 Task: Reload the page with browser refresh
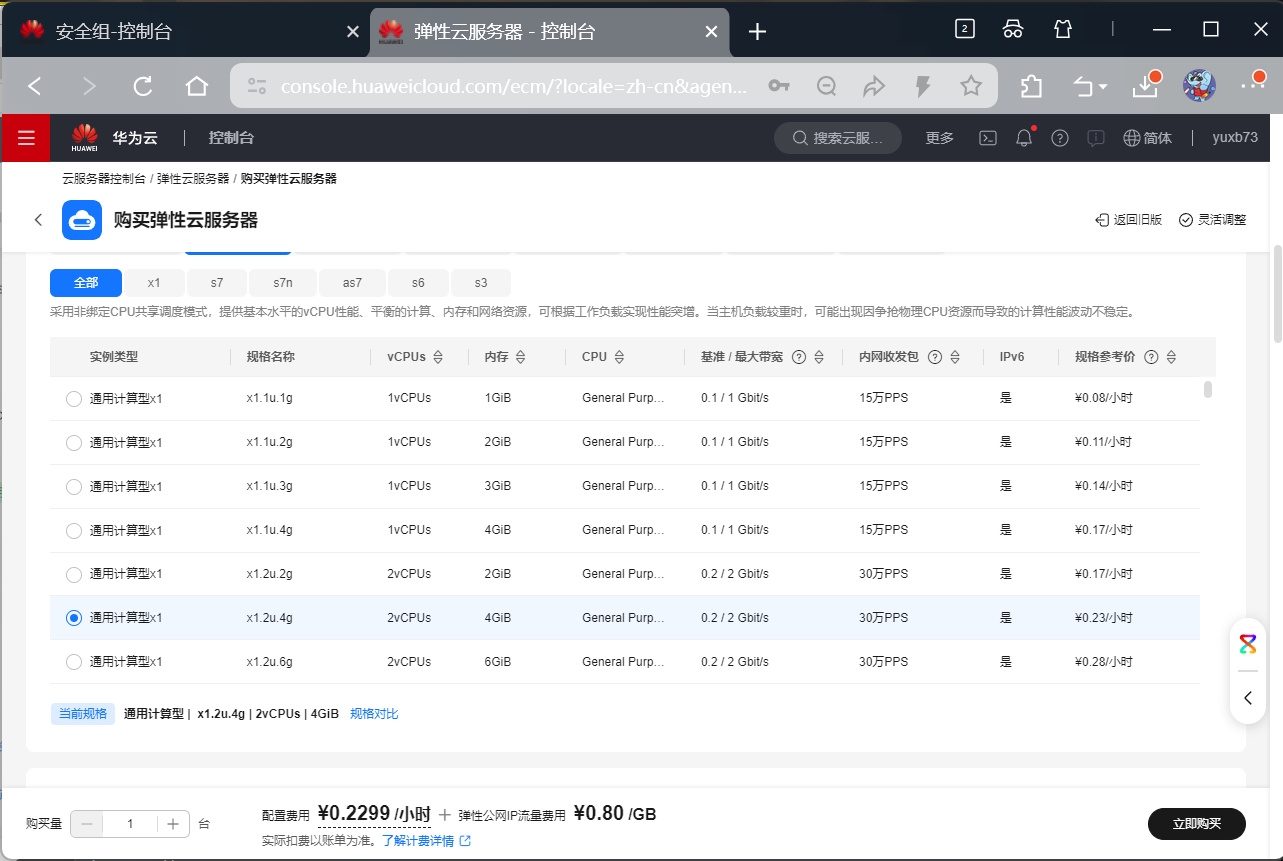[143, 86]
